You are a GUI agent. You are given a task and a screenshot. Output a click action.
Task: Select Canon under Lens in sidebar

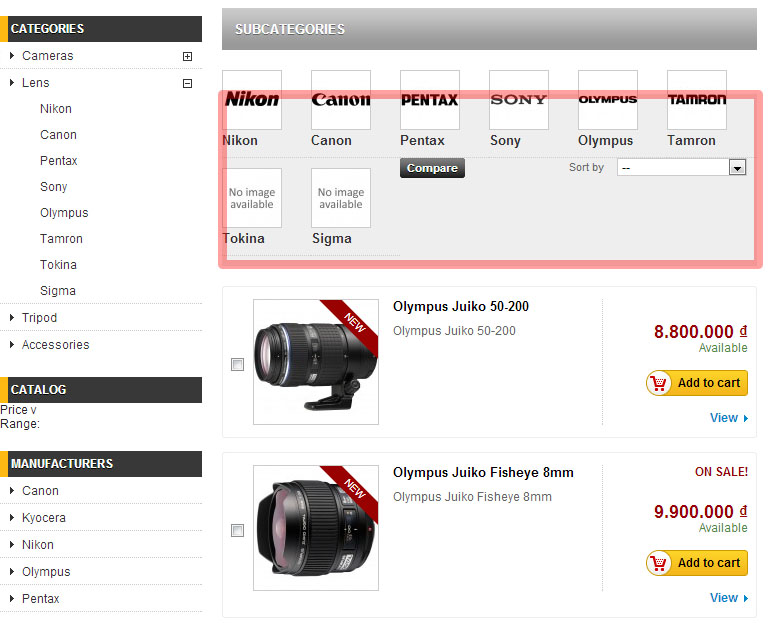[58, 135]
